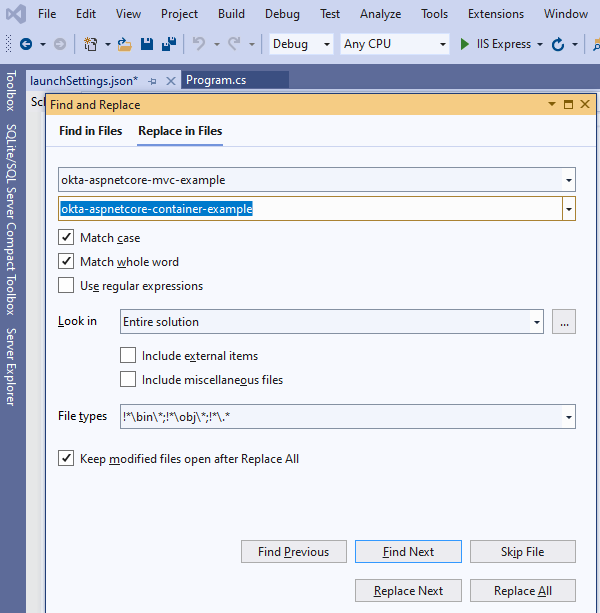Switch to the Find in Files tab
Screen dimensions: 600x613
coord(90,131)
